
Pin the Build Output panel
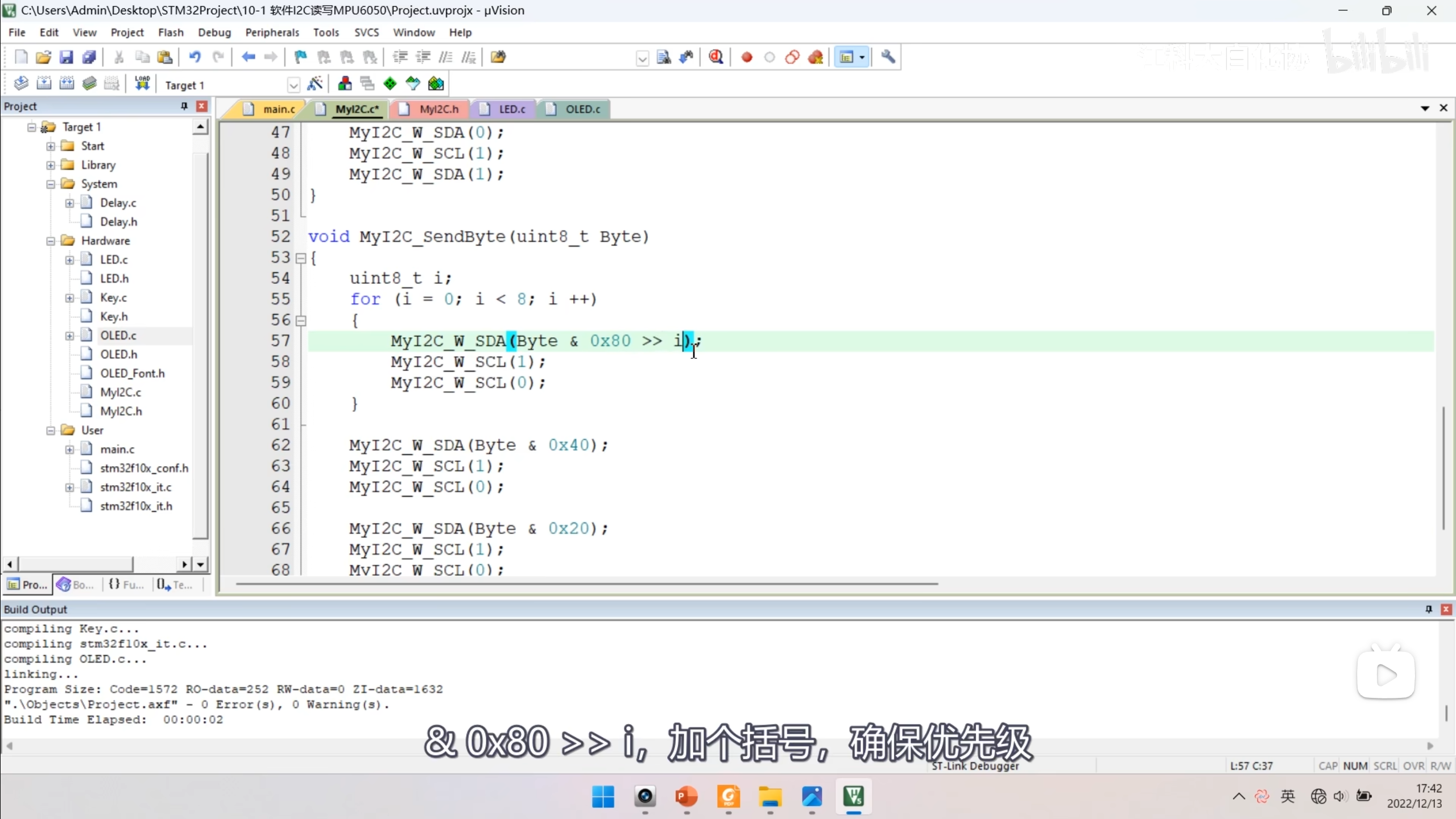pos(1428,609)
